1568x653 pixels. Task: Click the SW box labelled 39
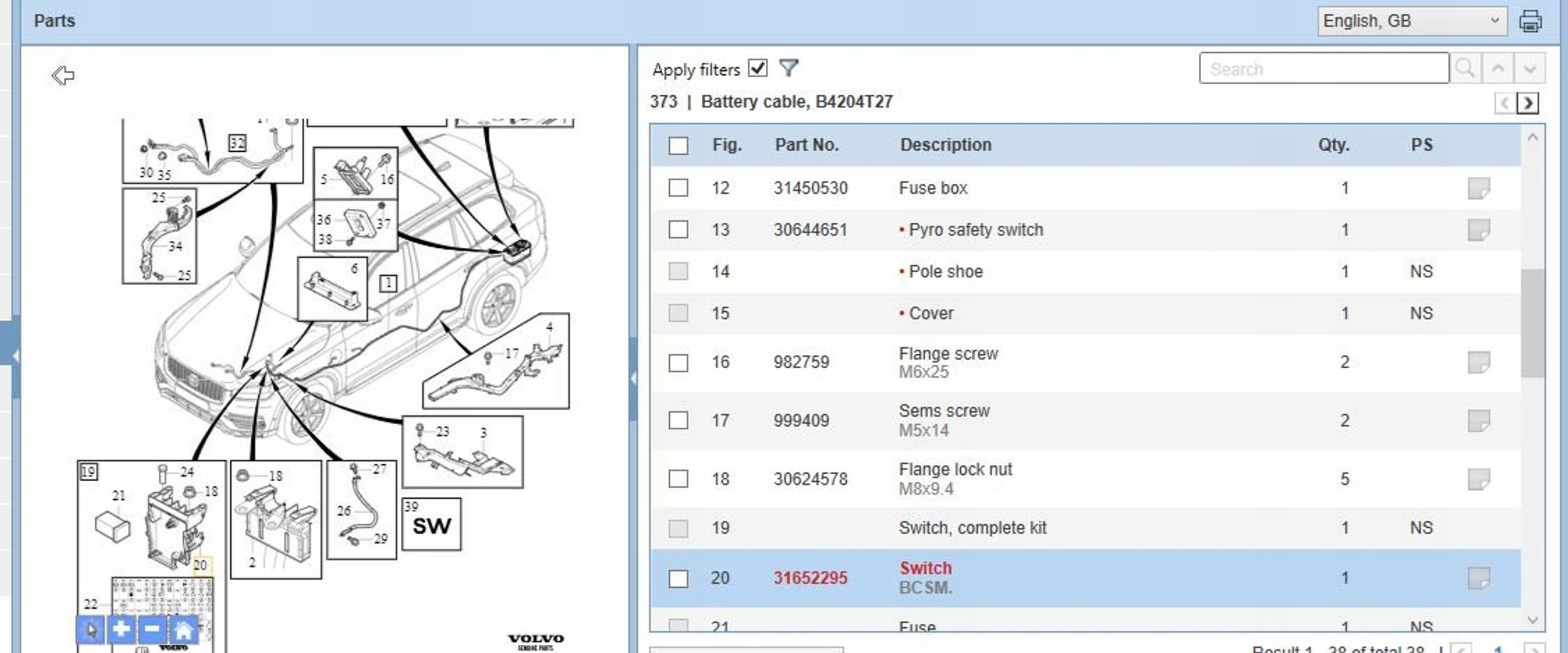(x=432, y=524)
